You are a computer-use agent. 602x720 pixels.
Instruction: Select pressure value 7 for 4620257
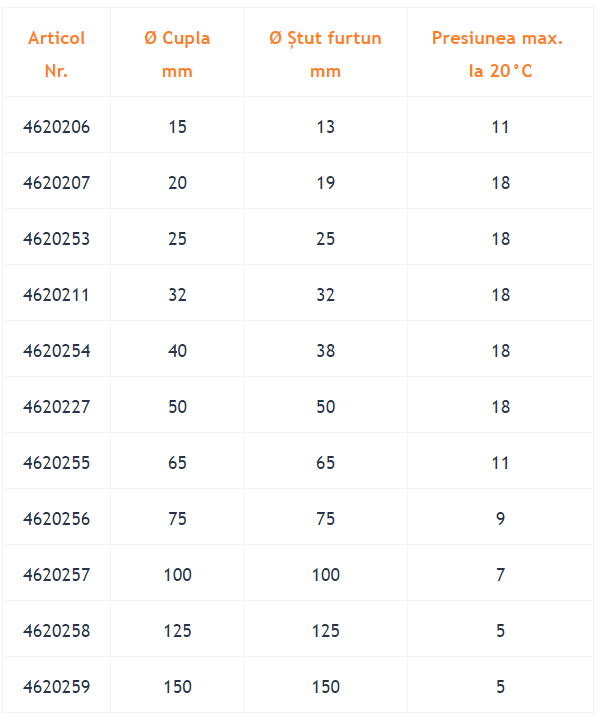(x=501, y=575)
